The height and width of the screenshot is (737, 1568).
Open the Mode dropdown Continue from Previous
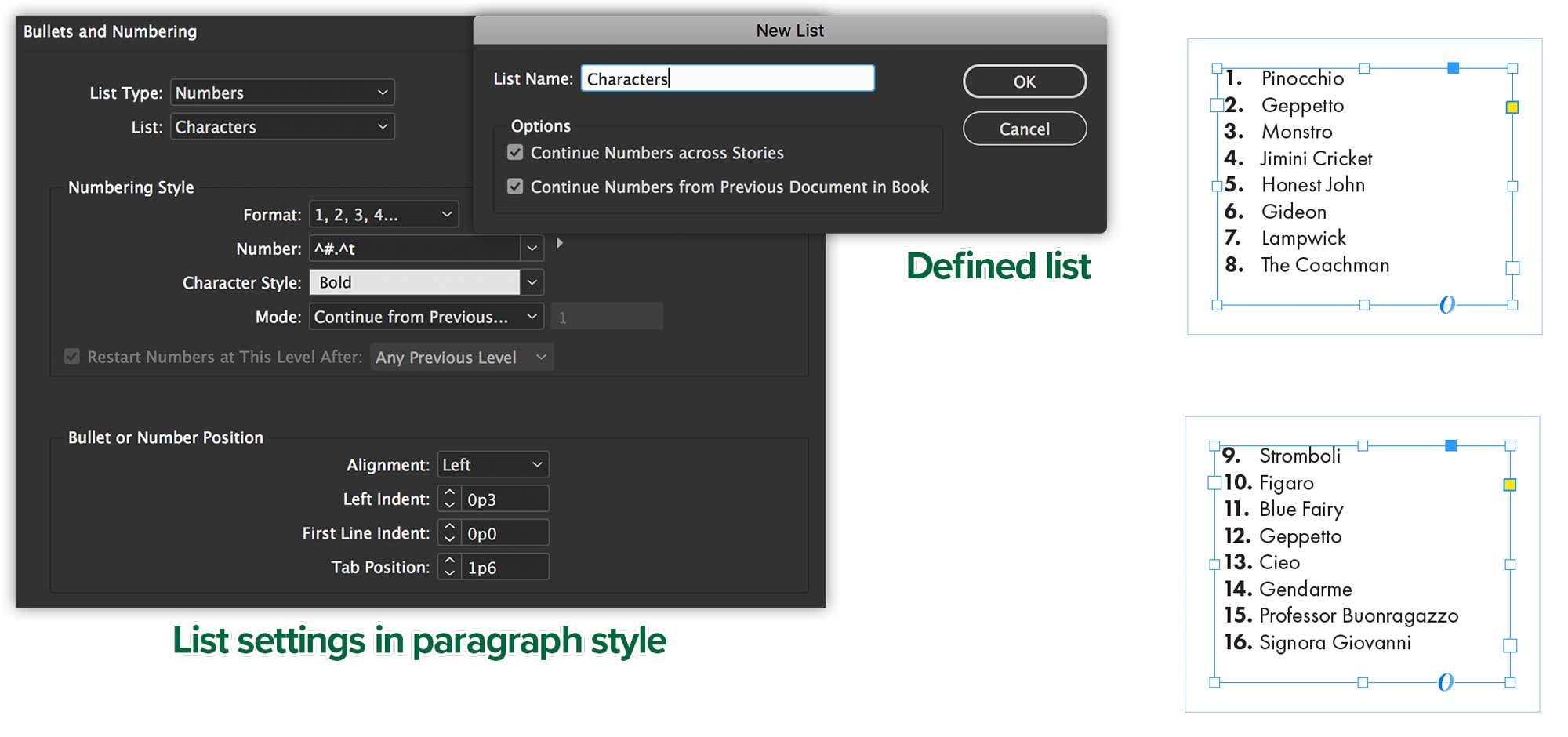[x=426, y=317]
